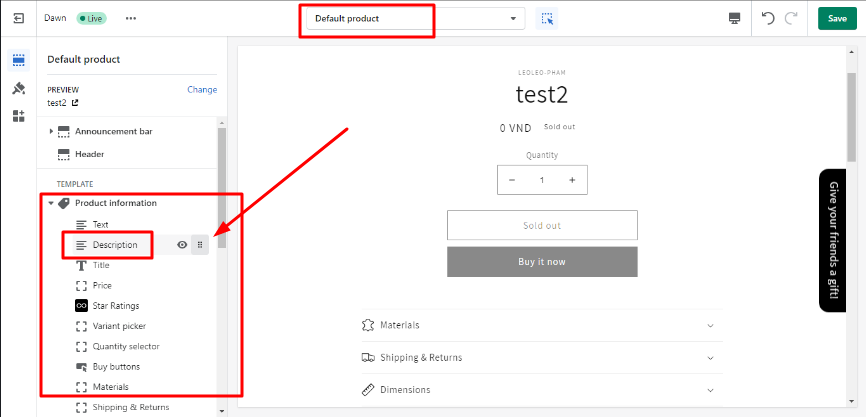The image size is (866, 417).
Task: Grab the Description block drag handle
Action: (200, 245)
